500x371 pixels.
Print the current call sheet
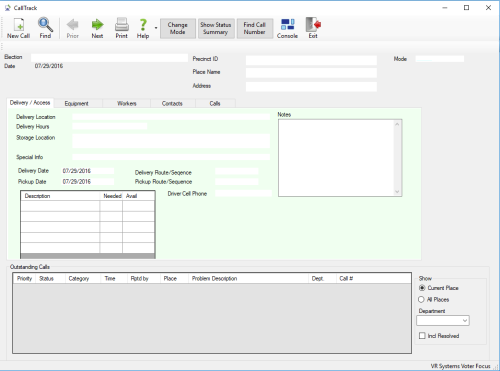pos(122,28)
